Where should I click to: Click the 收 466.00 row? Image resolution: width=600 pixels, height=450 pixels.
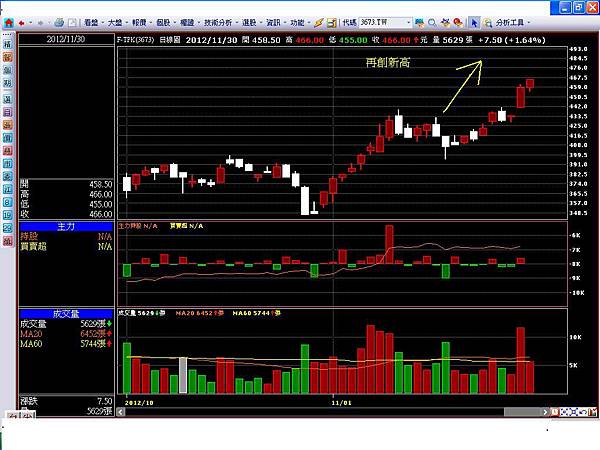pyautogui.click(x=66, y=214)
